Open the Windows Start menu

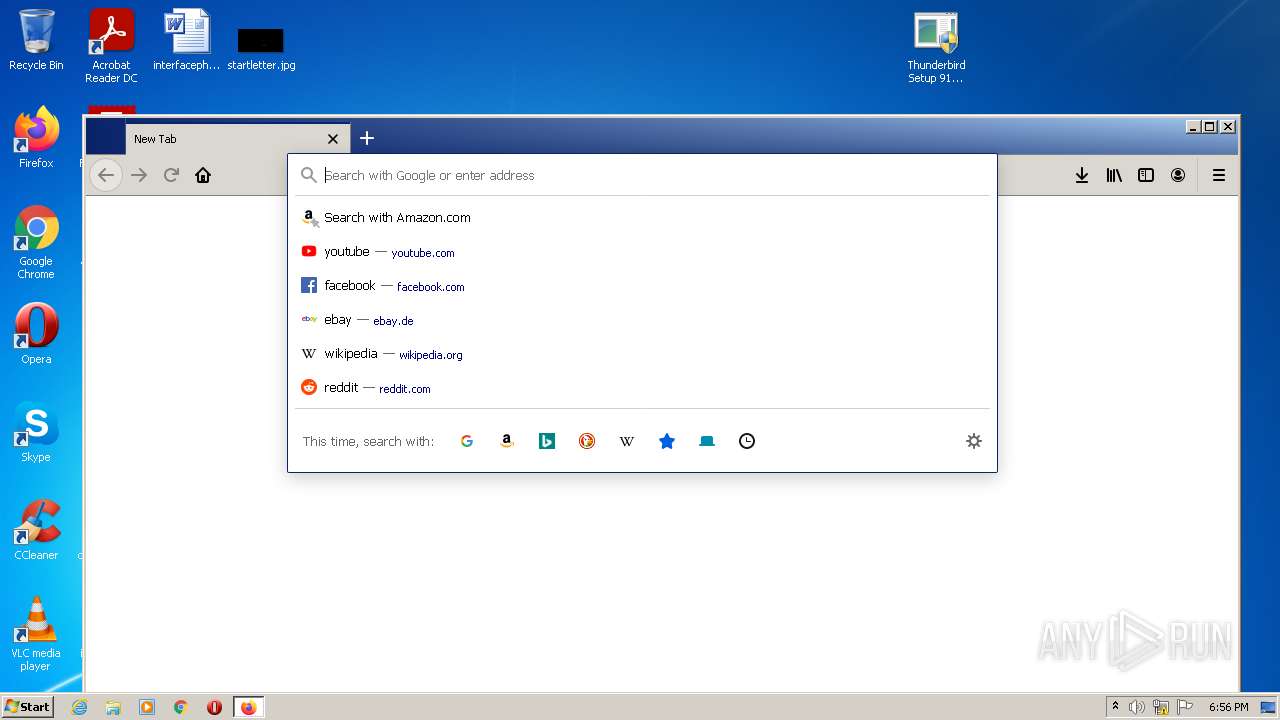[27, 707]
